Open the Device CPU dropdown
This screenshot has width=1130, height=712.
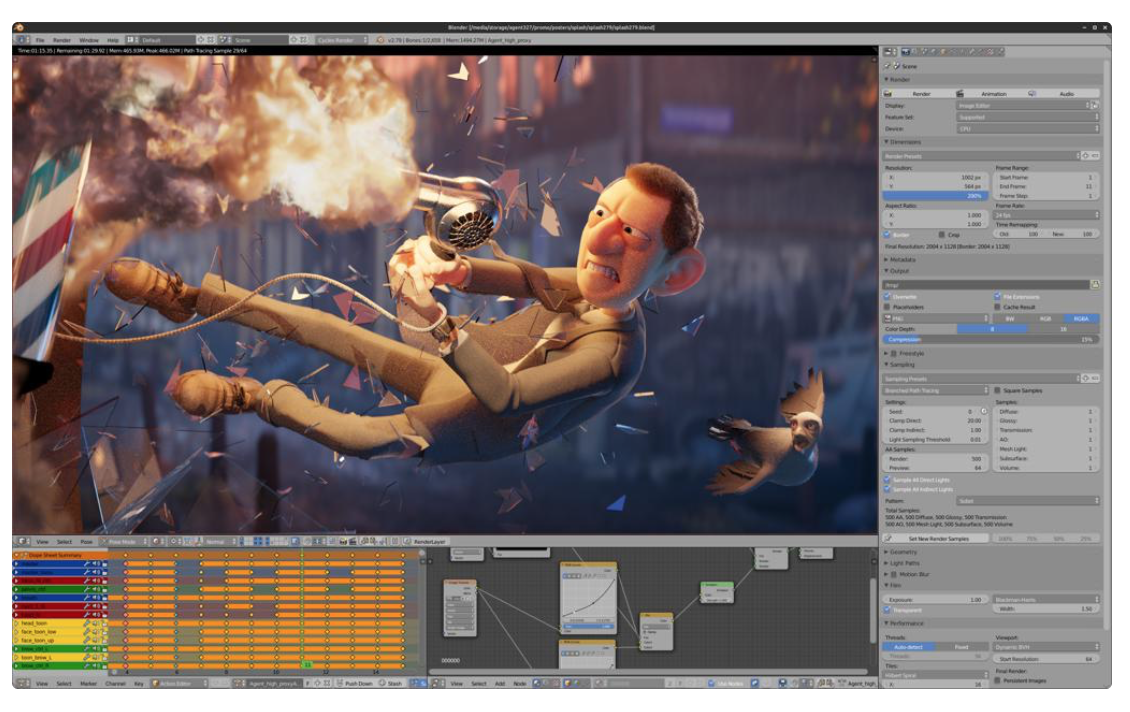tap(1028, 129)
